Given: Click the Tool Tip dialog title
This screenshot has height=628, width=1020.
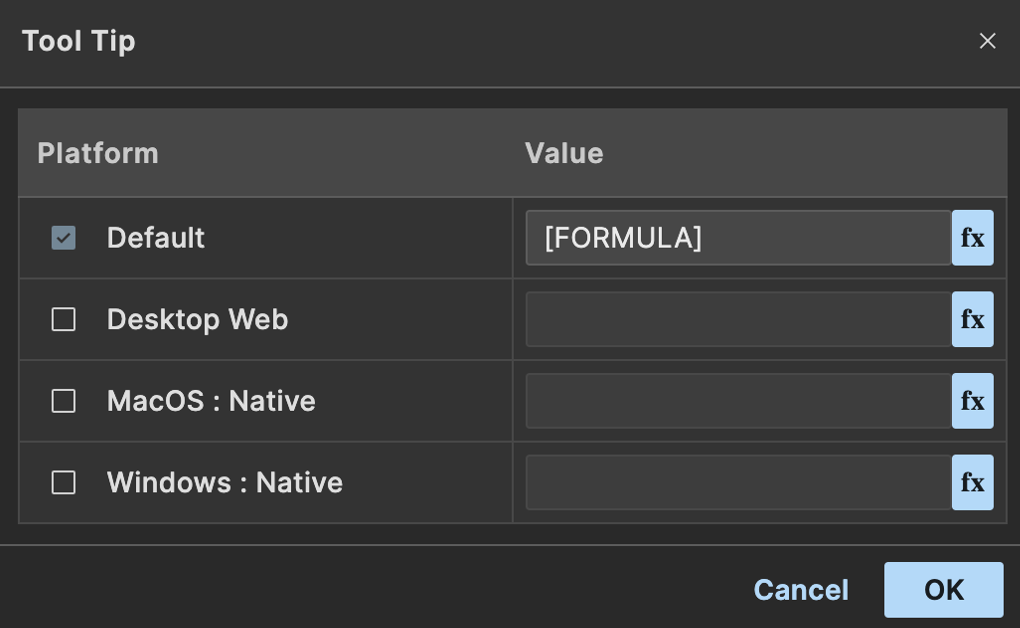Looking at the screenshot, I should coord(78,42).
